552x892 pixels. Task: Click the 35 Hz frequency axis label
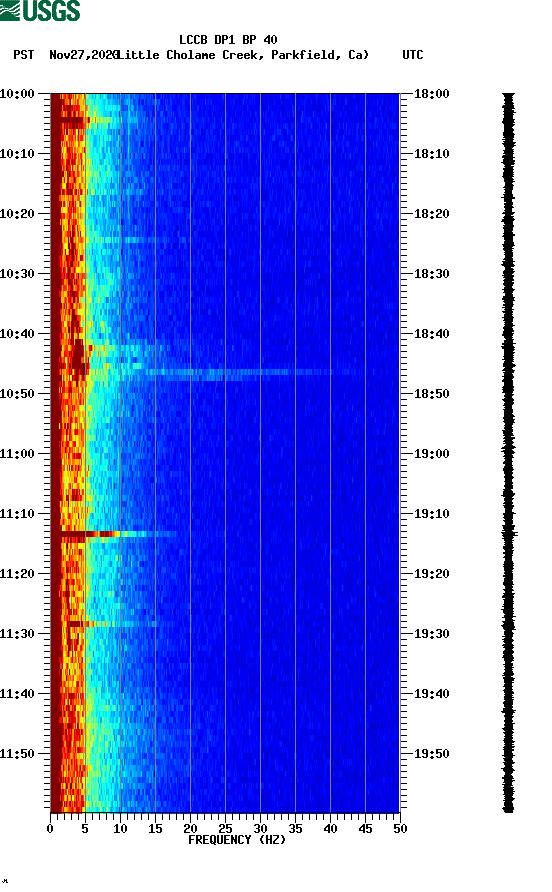295,829
